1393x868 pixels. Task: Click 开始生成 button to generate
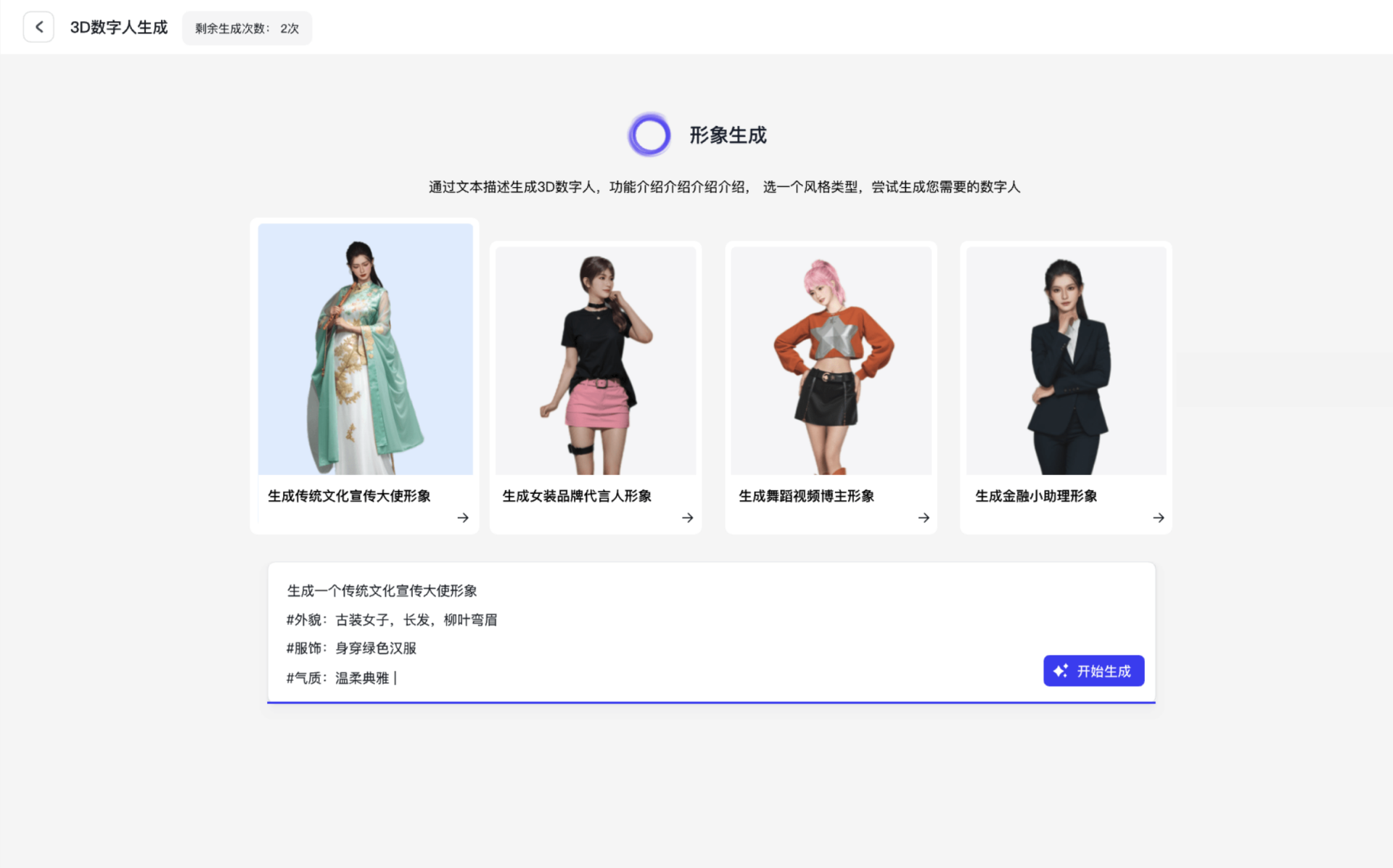[x=1093, y=670]
